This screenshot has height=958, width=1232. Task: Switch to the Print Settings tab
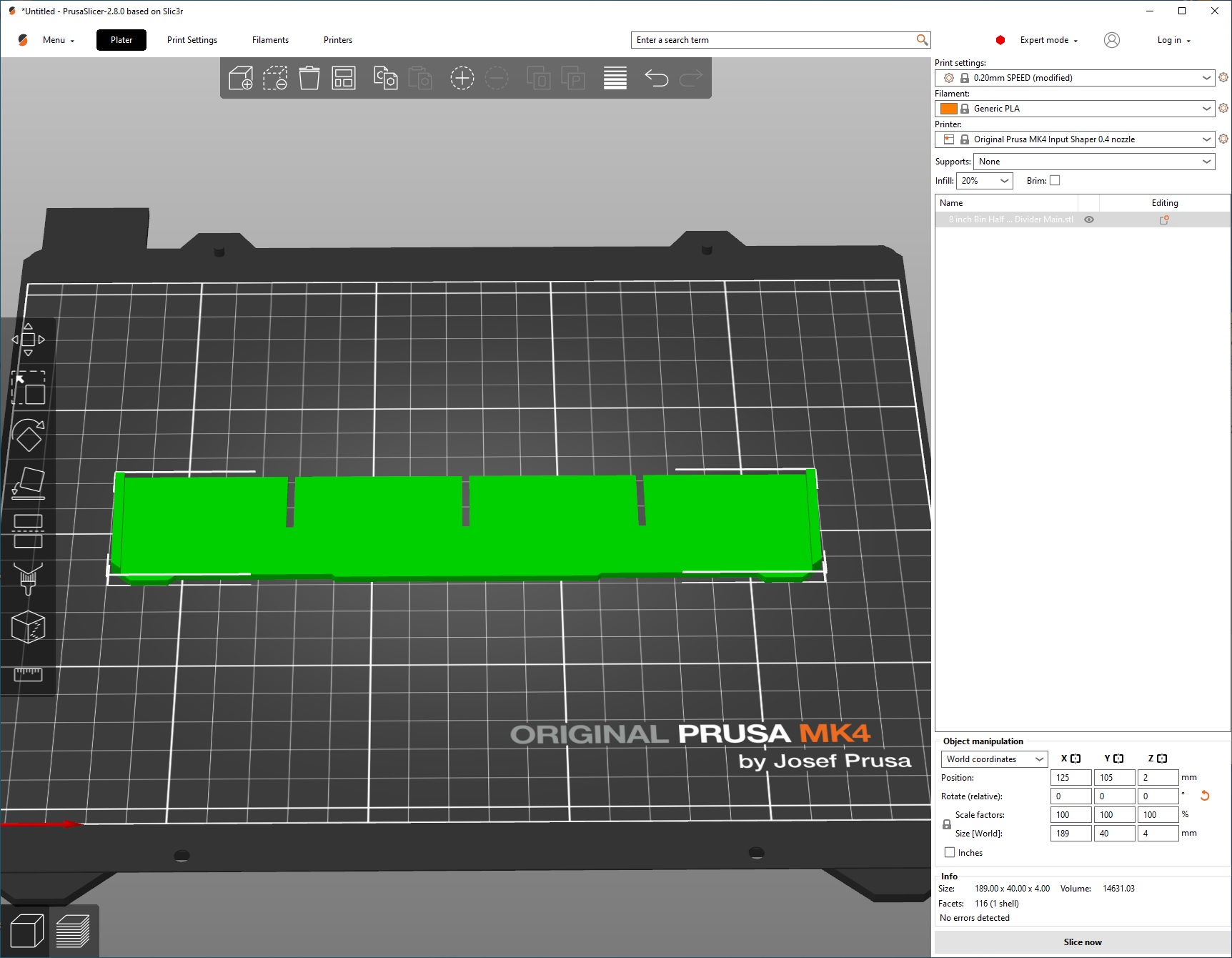pyautogui.click(x=192, y=40)
